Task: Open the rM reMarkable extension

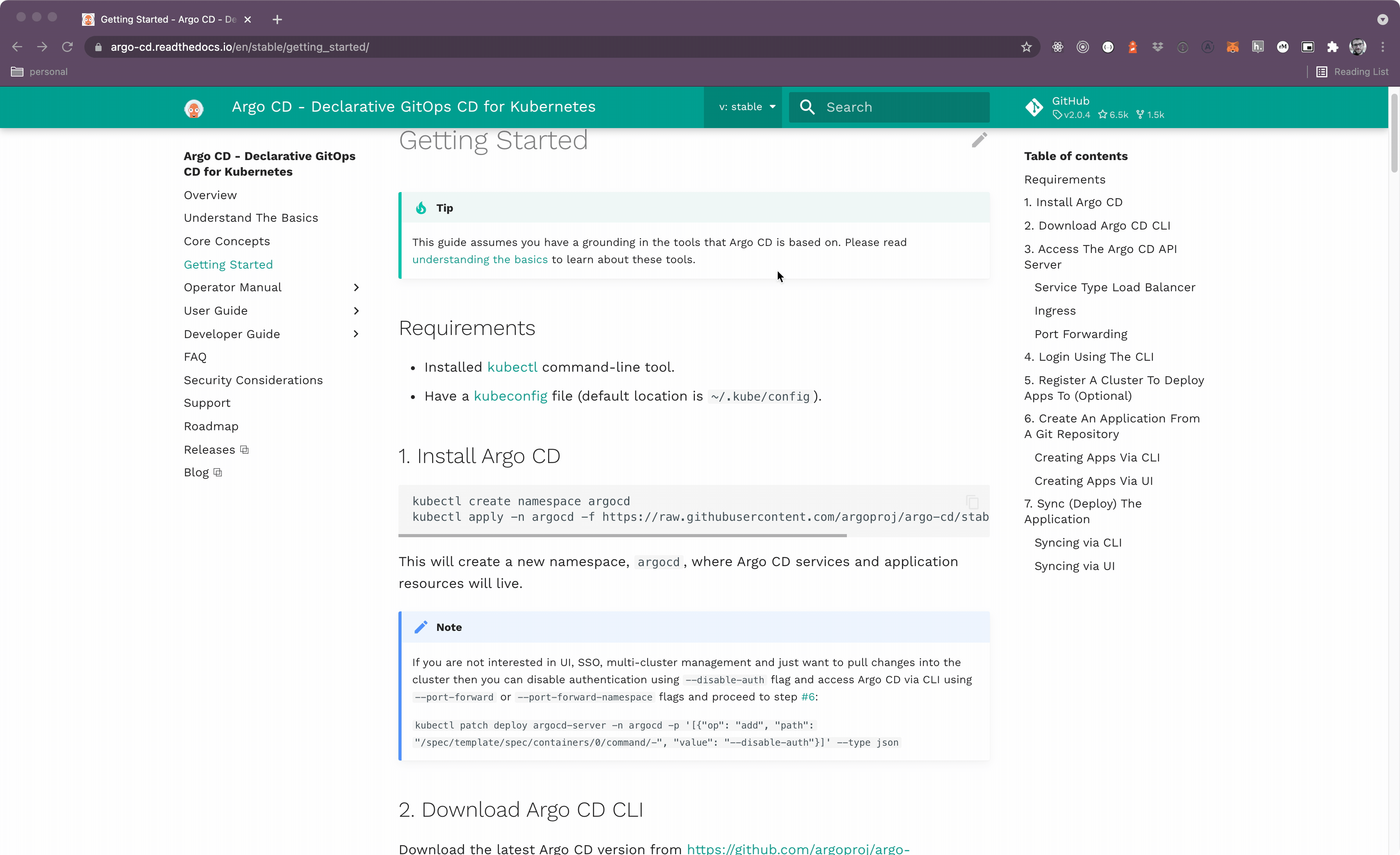Action: point(1282,47)
